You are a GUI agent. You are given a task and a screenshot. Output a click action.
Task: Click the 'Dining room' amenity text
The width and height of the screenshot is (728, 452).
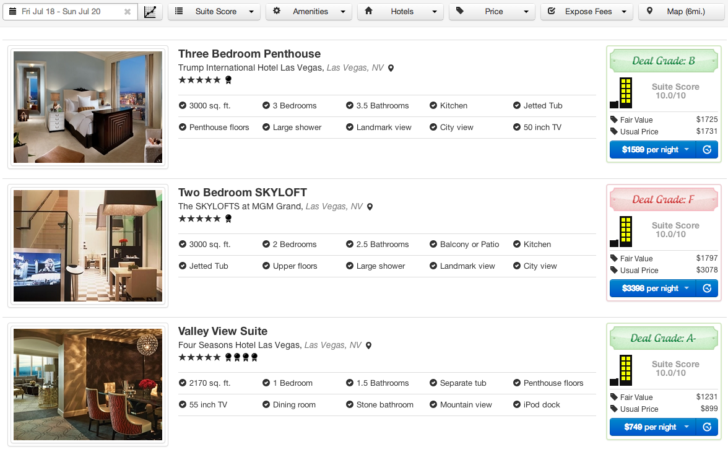click(x=294, y=405)
